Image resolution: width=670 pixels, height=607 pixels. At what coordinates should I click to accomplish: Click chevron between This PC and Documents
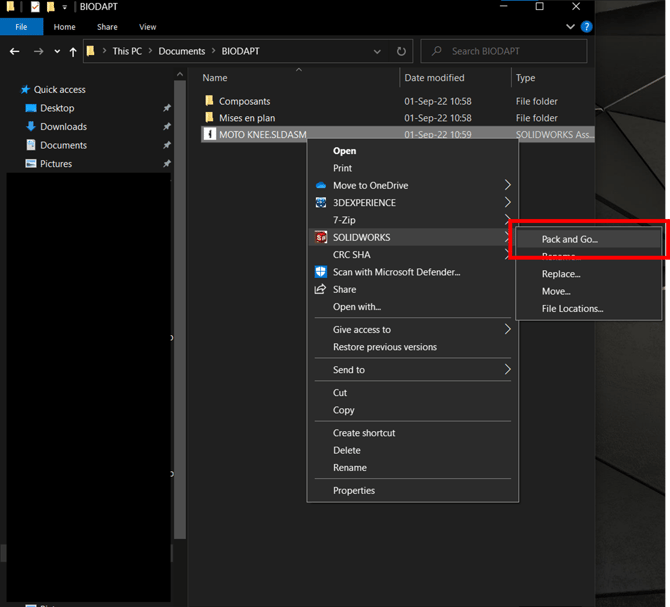(150, 51)
